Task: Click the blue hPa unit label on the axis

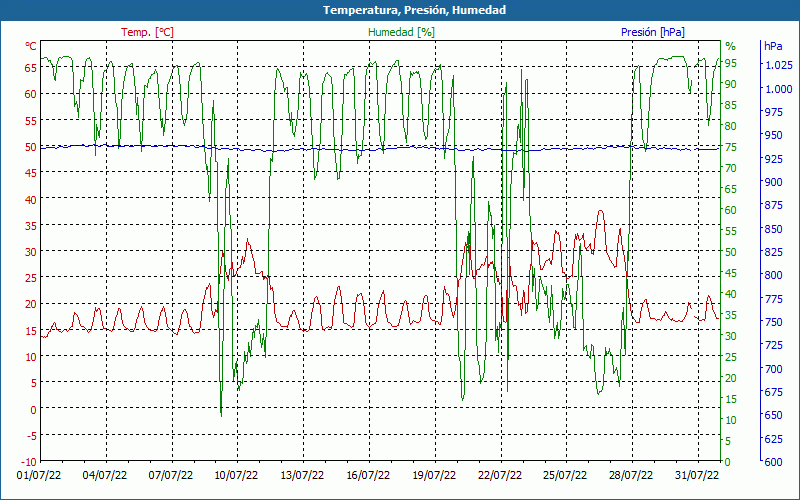Action: (773, 46)
